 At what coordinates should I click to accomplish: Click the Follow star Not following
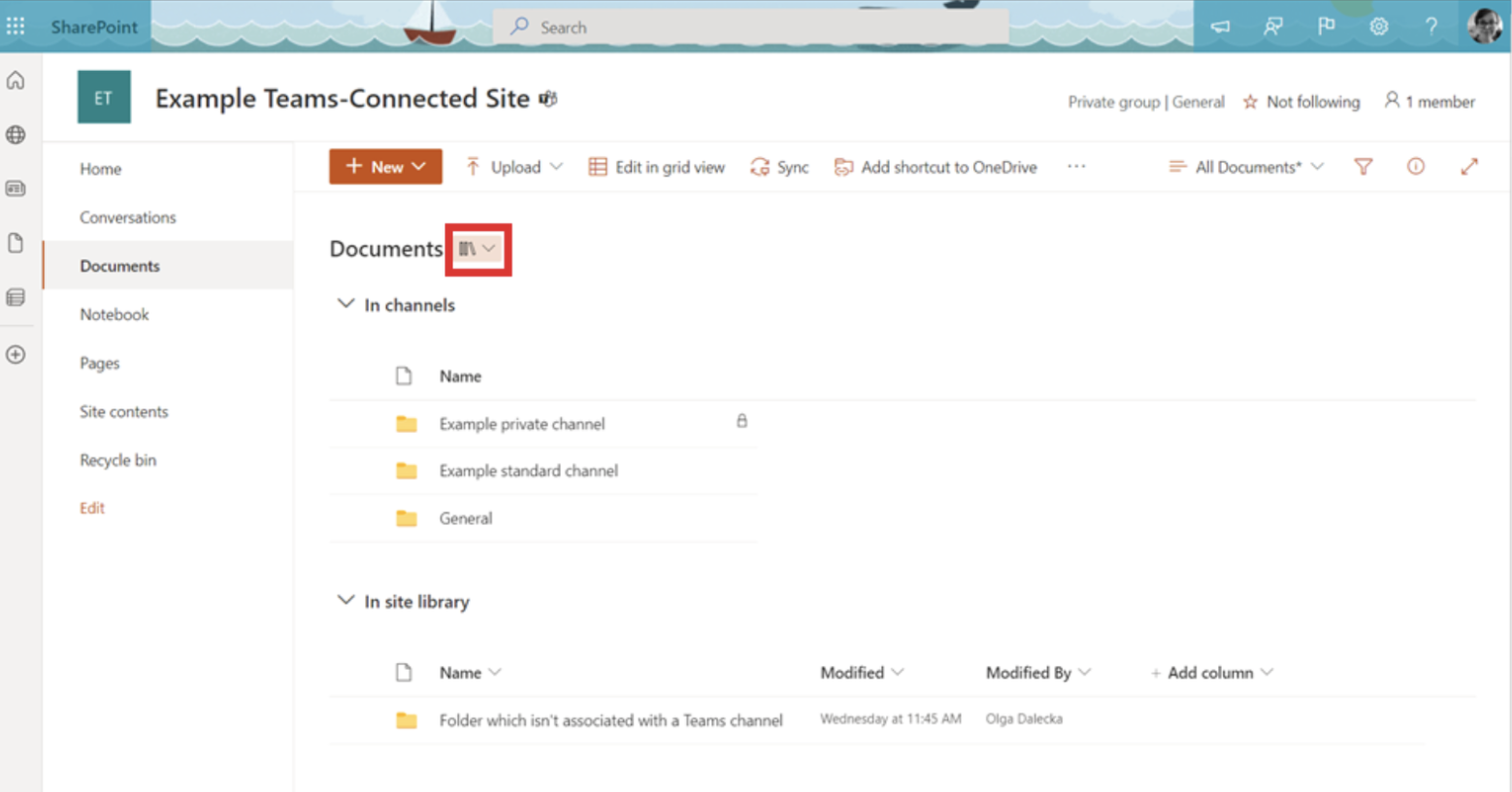click(1301, 102)
